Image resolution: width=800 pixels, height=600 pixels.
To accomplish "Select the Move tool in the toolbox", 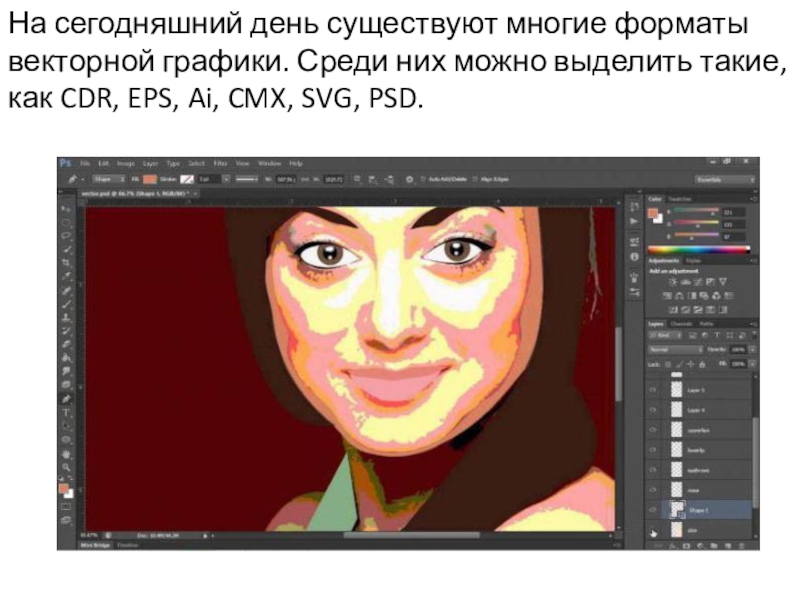I will (66, 210).
